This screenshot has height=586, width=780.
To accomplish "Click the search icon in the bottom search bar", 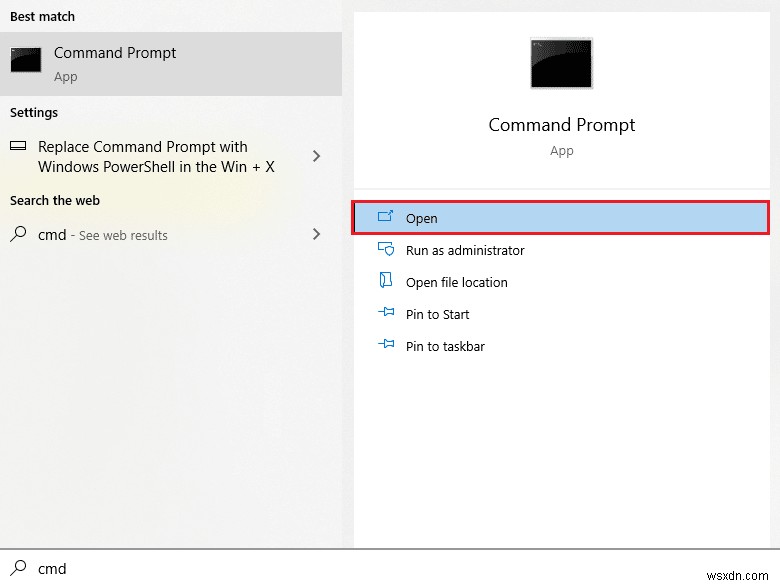I will (18, 568).
